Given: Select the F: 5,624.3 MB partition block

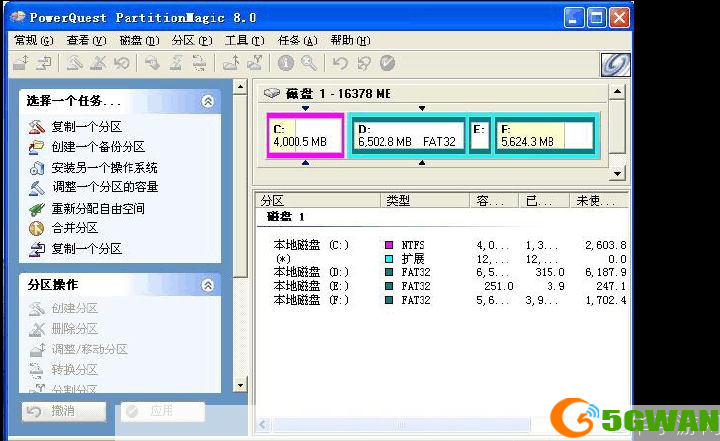Looking at the screenshot, I should pos(545,136).
